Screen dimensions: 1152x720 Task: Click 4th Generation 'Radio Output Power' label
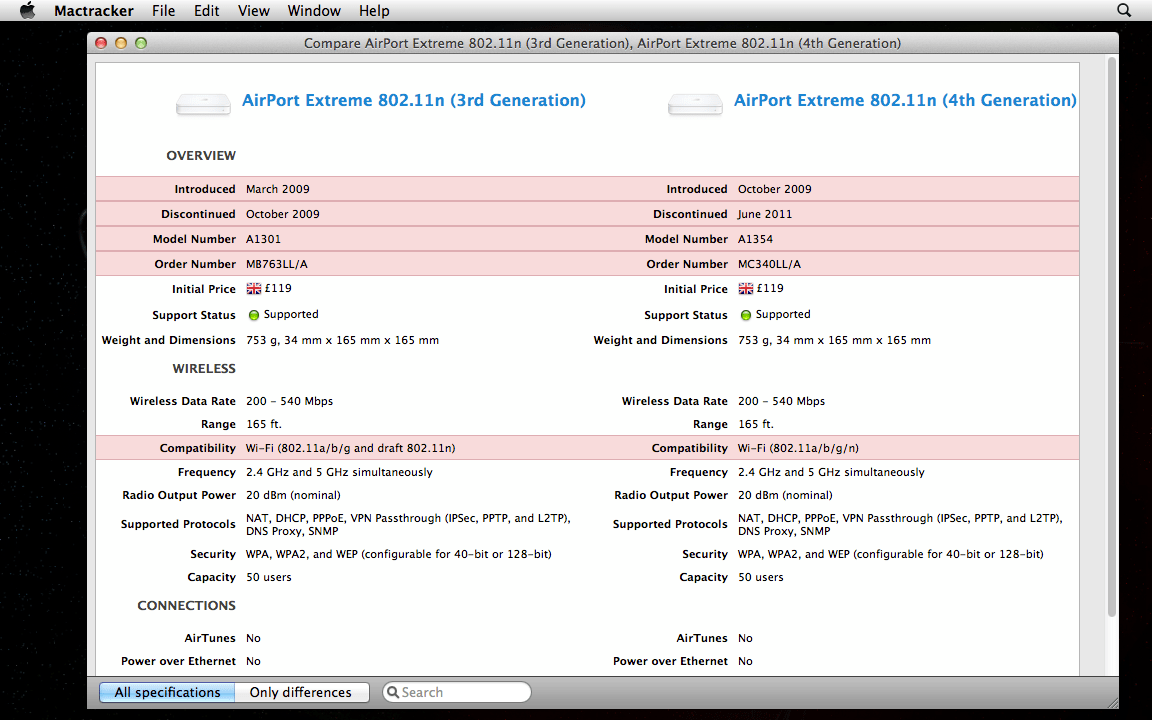671,495
